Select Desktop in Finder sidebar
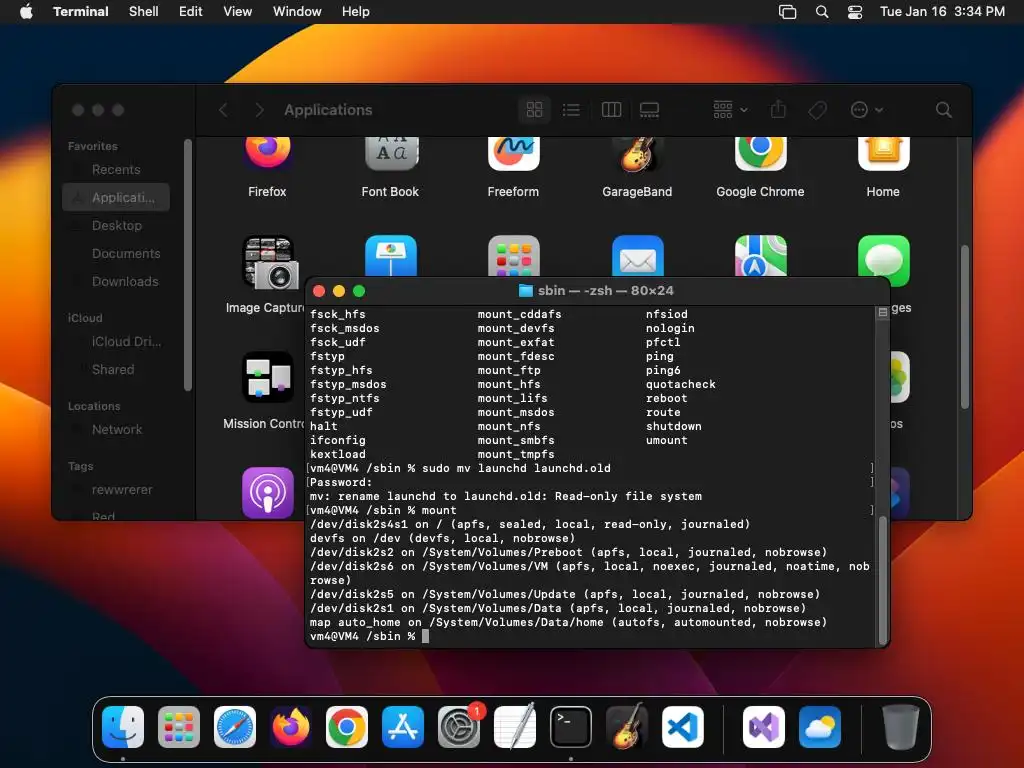This screenshot has width=1024, height=768. tap(116, 225)
